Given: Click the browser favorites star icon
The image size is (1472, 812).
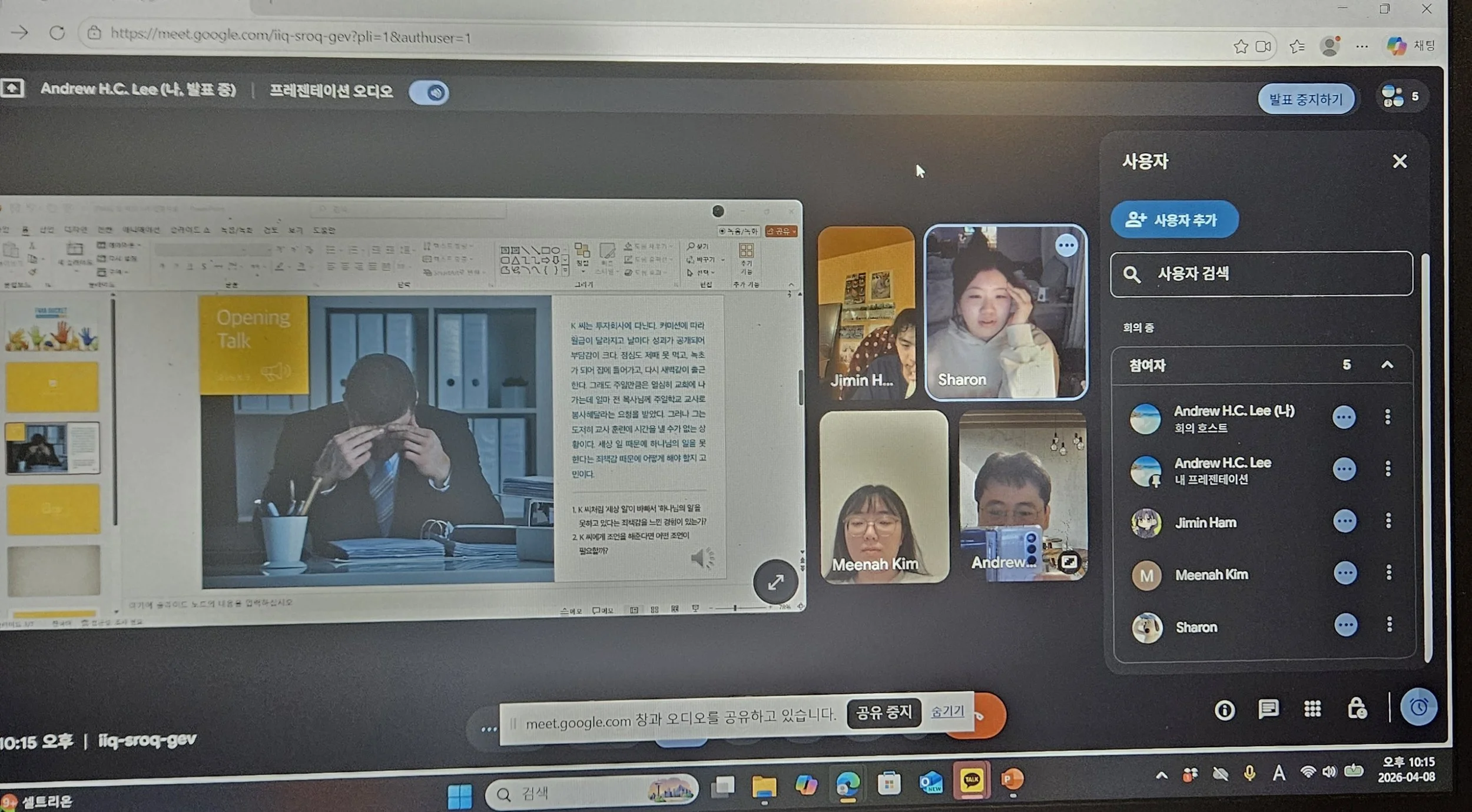Looking at the screenshot, I should [x=1241, y=47].
